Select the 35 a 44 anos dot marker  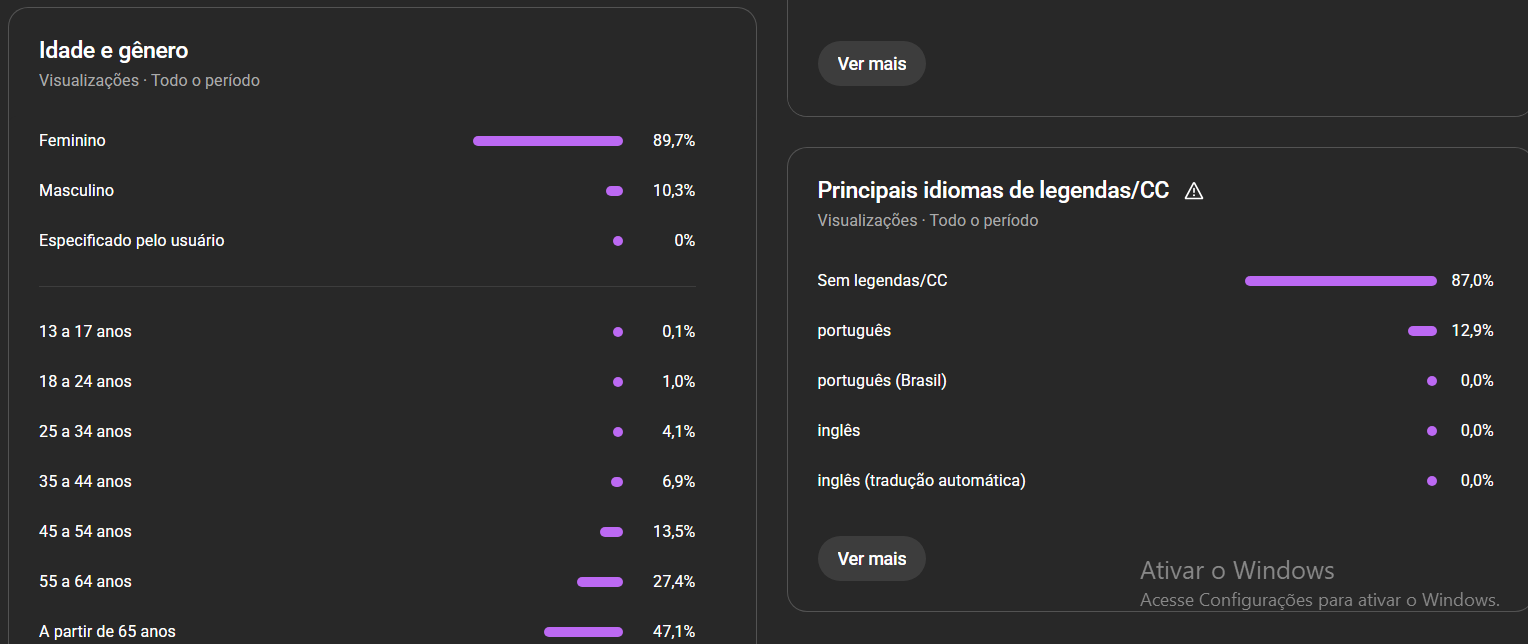pyautogui.click(x=617, y=482)
